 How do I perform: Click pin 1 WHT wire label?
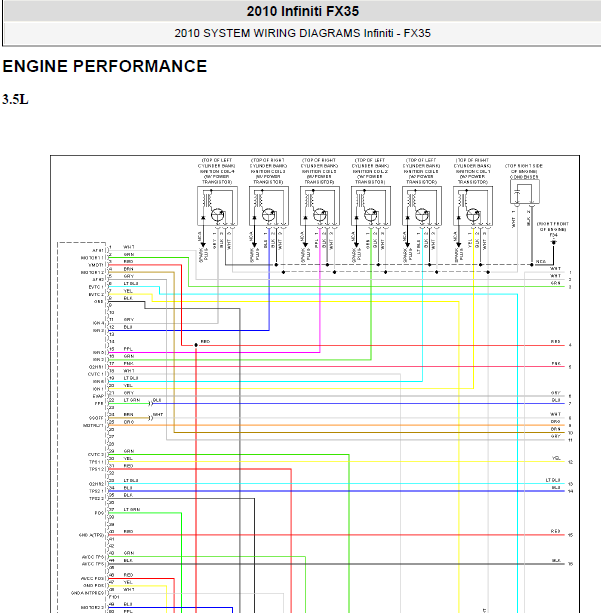pyautogui.click(x=129, y=247)
